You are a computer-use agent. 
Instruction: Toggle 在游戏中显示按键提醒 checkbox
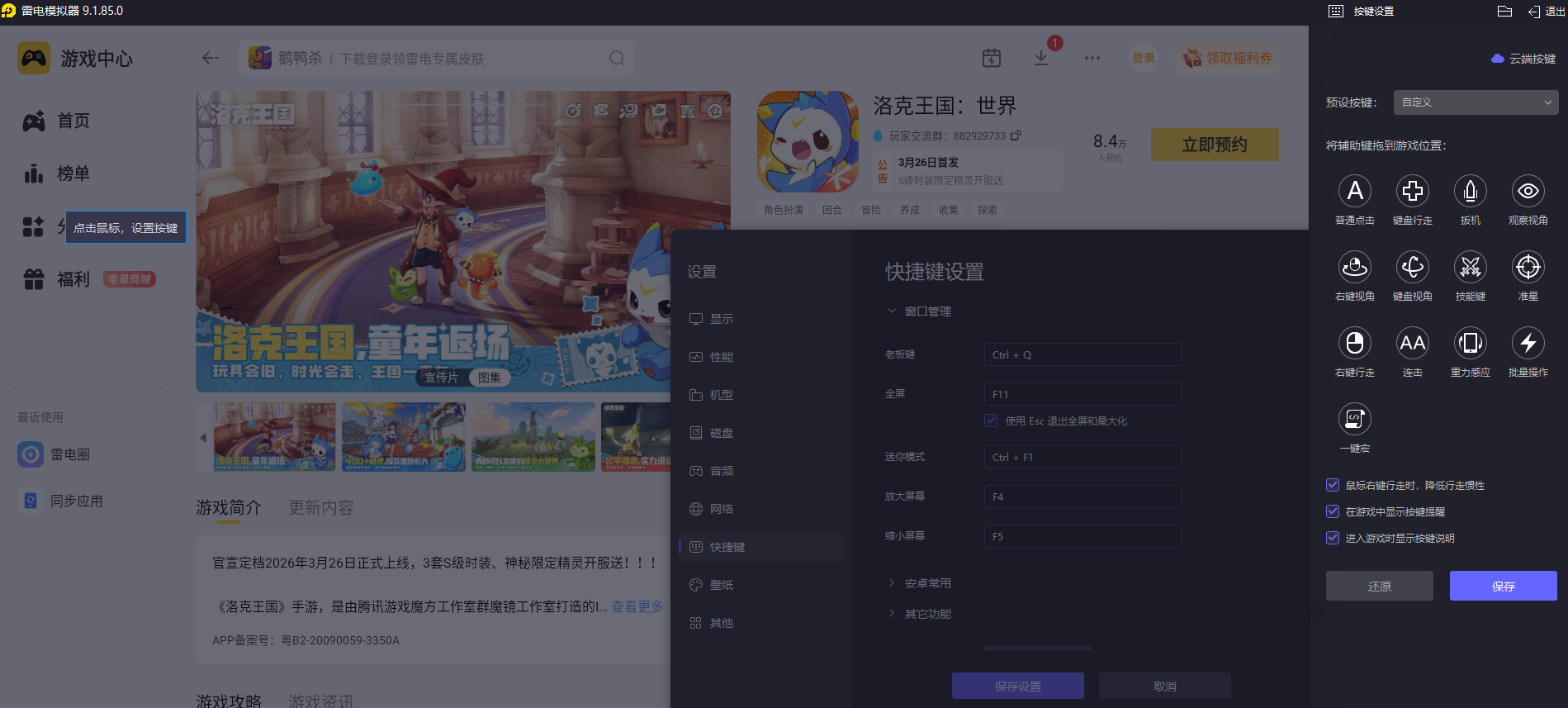tap(1332, 511)
